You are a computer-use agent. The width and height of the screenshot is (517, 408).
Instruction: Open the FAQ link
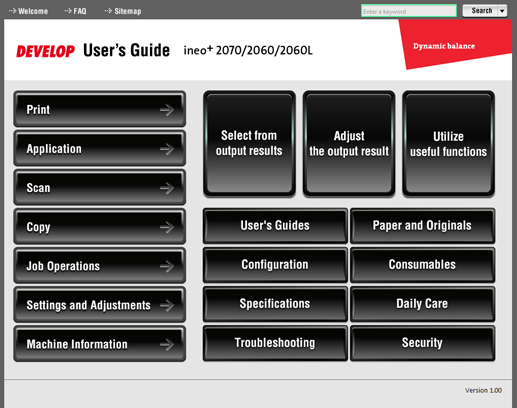75,11
